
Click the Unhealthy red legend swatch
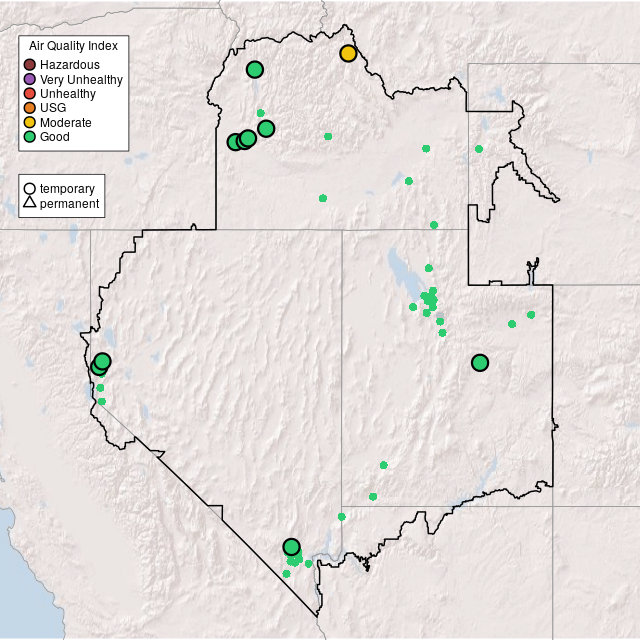30,93
